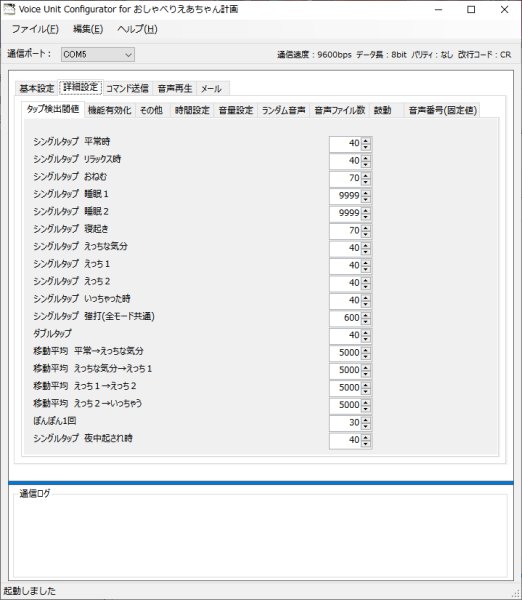Open the 音声番号(固定値) sub-tab

coord(442,110)
